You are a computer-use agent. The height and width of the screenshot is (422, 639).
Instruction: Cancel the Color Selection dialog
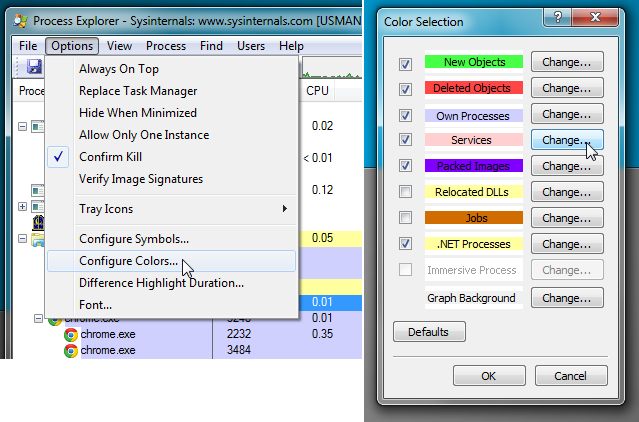(x=571, y=376)
